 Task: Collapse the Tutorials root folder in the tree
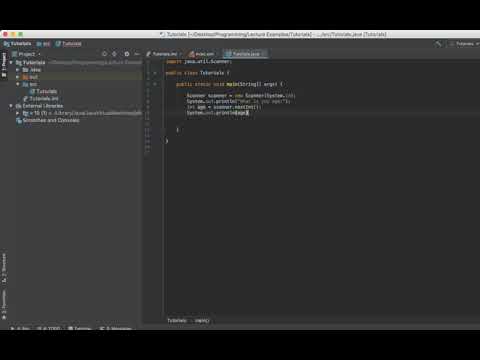coord(11,62)
